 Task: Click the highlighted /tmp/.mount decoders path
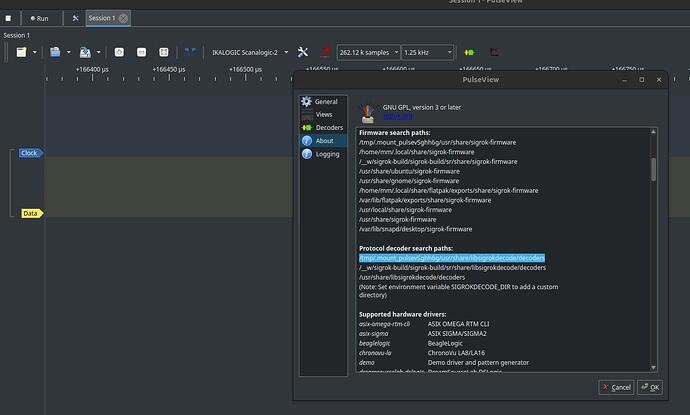(451, 258)
